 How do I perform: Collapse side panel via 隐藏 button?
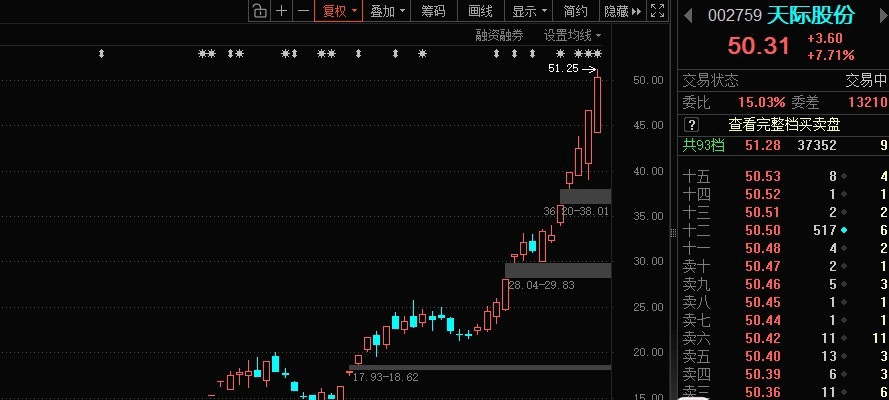click(x=623, y=11)
